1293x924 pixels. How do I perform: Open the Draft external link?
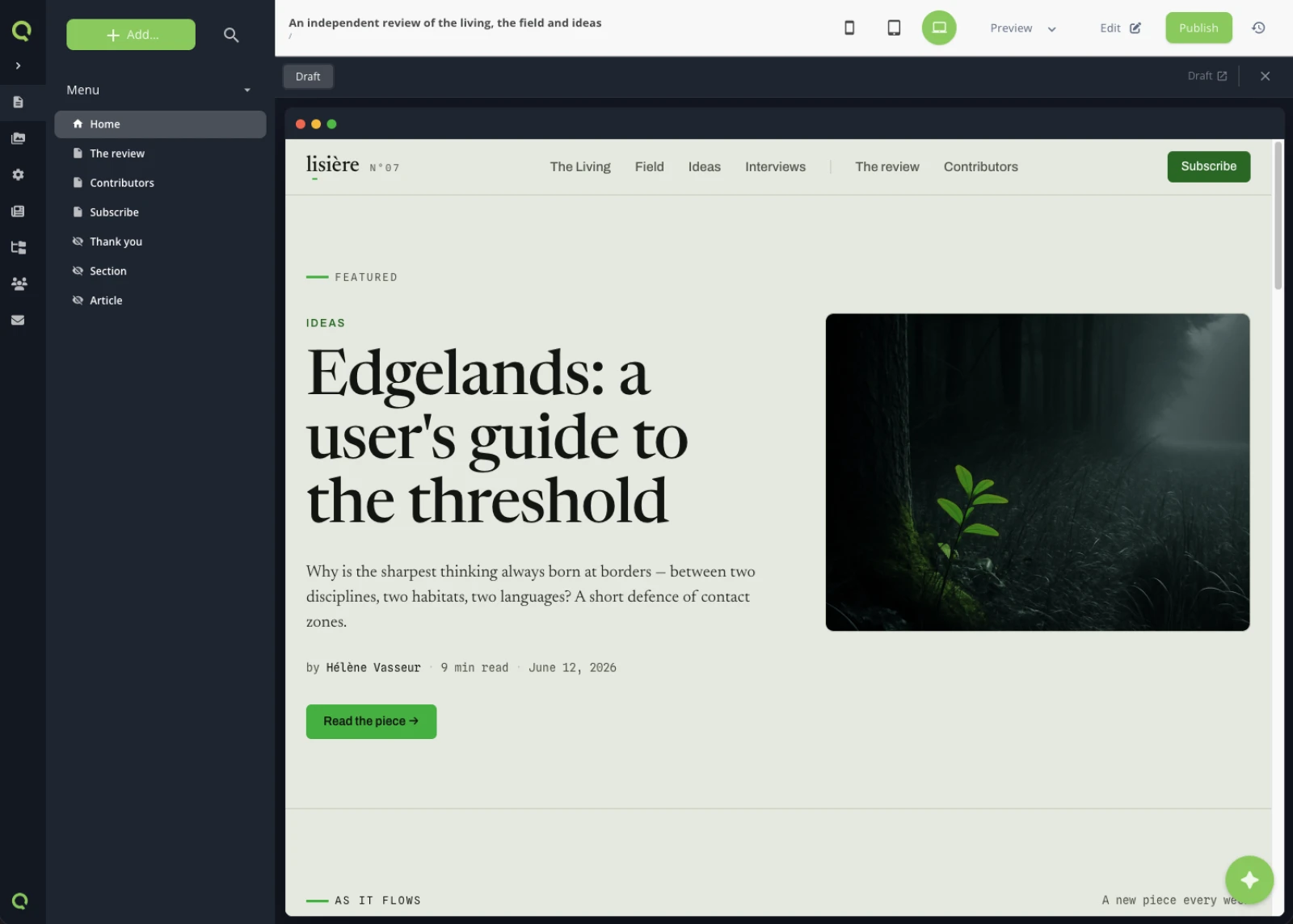pos(1207,76)
